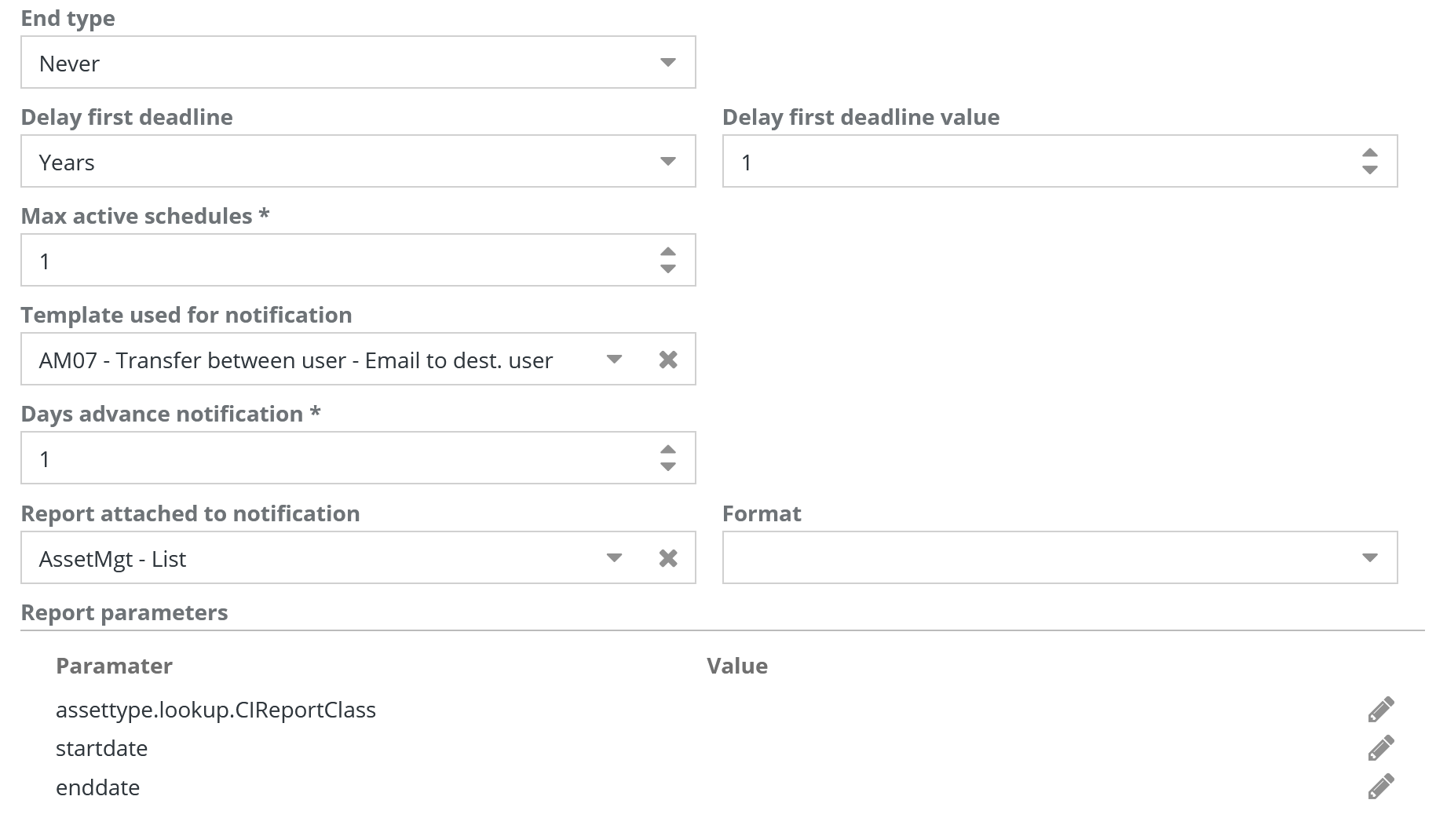Screen dimensions: 1447x840
Task: Expand the Delay first deadline Years dropdown
Action: click(x=668, y=162)
